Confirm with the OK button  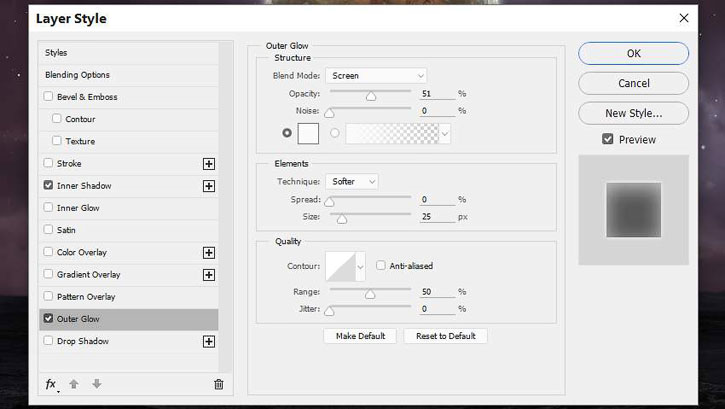tap(633, 54)
